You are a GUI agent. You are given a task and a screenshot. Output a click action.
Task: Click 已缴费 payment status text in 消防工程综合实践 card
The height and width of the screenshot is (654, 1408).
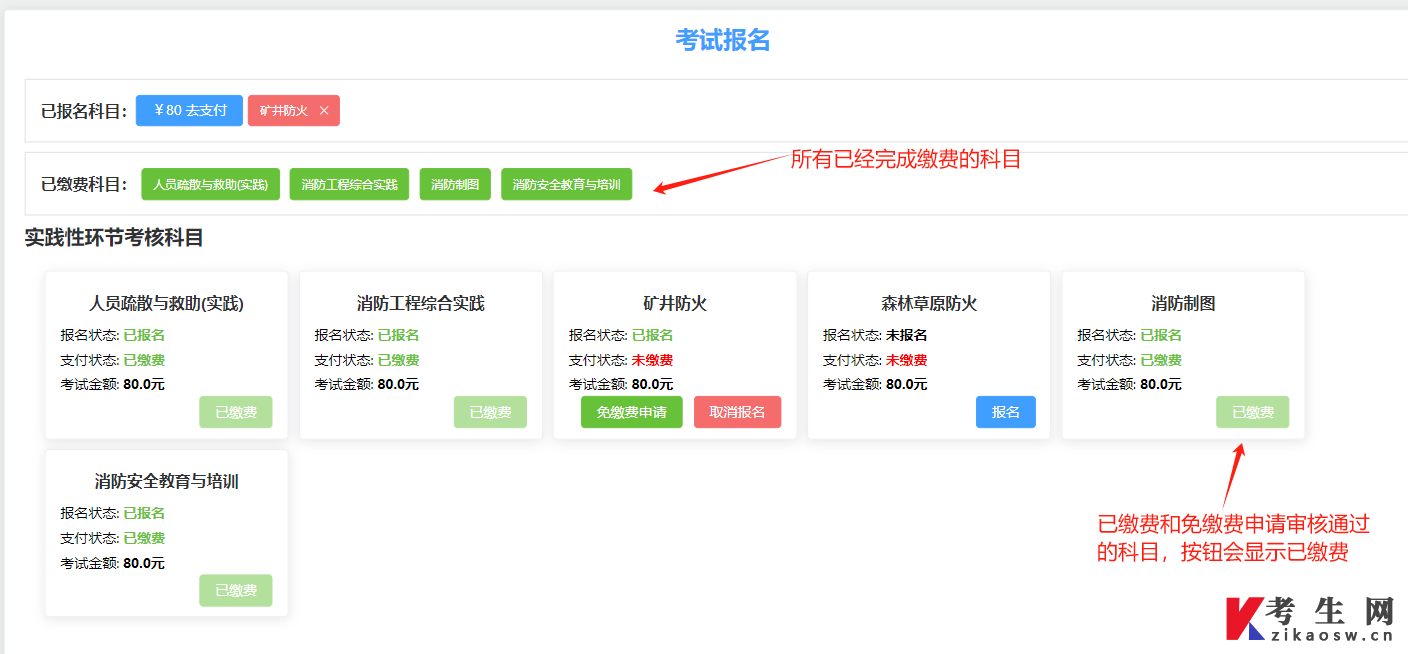tap(398, 360)
